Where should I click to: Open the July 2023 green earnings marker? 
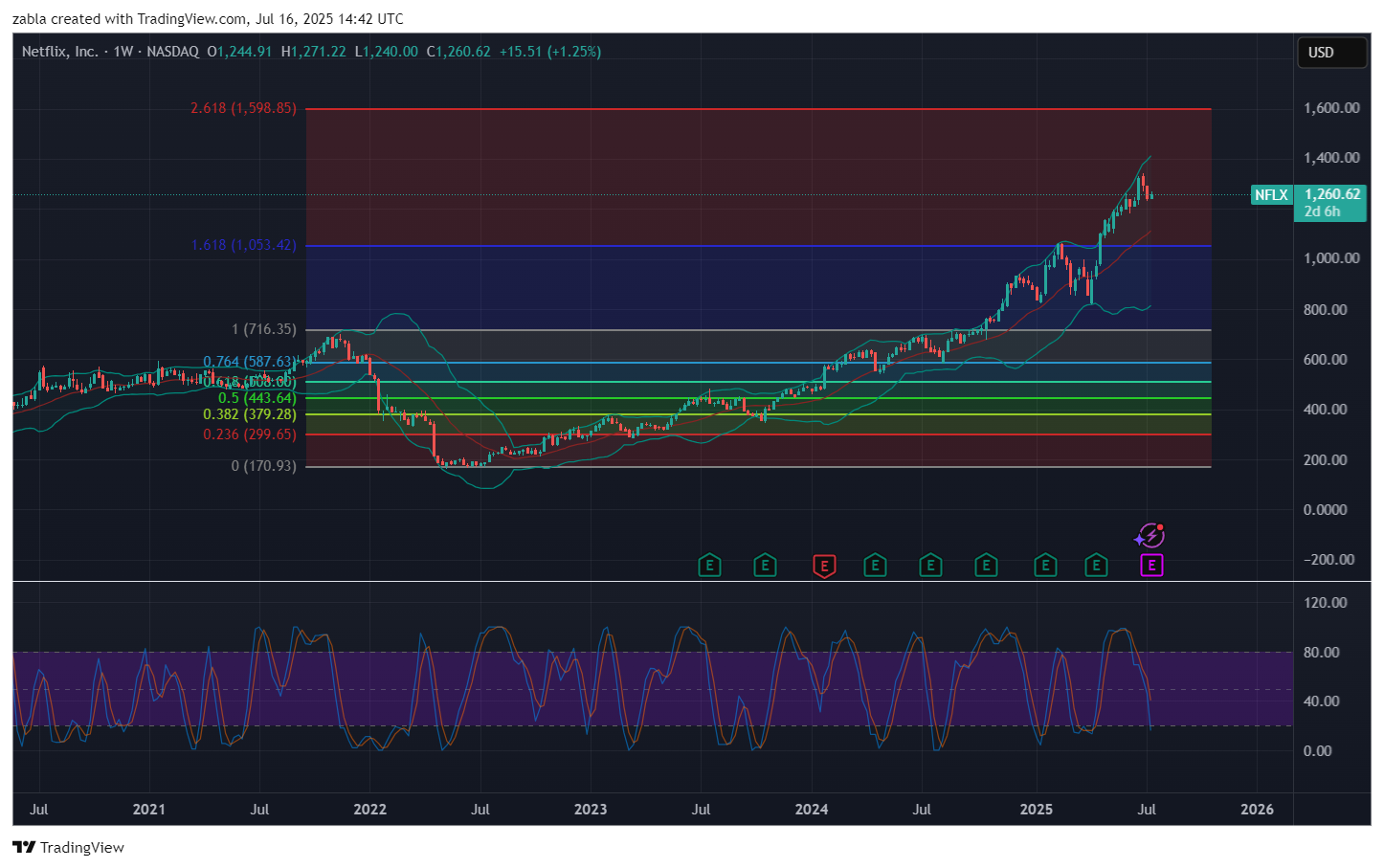(x=709, y=566)
